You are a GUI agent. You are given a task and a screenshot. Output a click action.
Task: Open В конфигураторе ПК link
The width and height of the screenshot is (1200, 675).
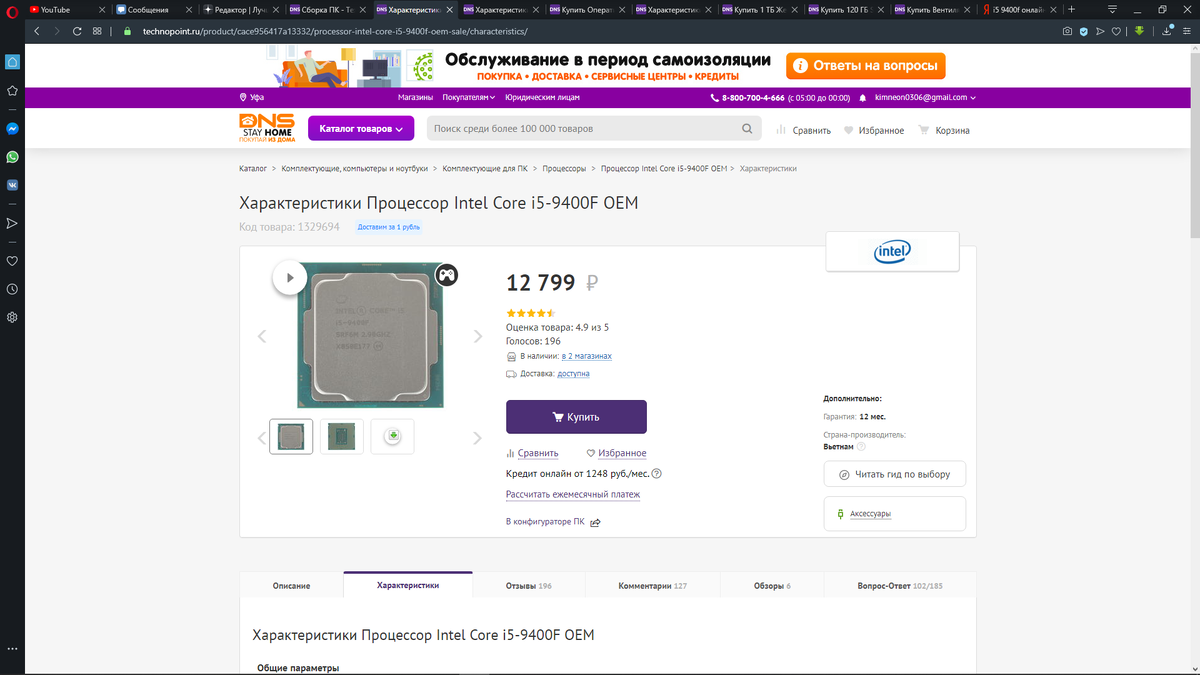[553, 522]
